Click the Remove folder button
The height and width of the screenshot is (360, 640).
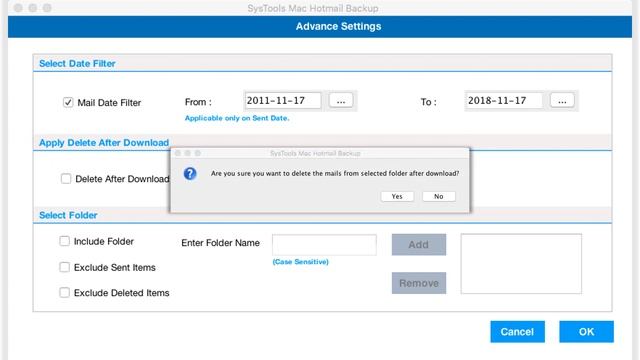(419, 283)
